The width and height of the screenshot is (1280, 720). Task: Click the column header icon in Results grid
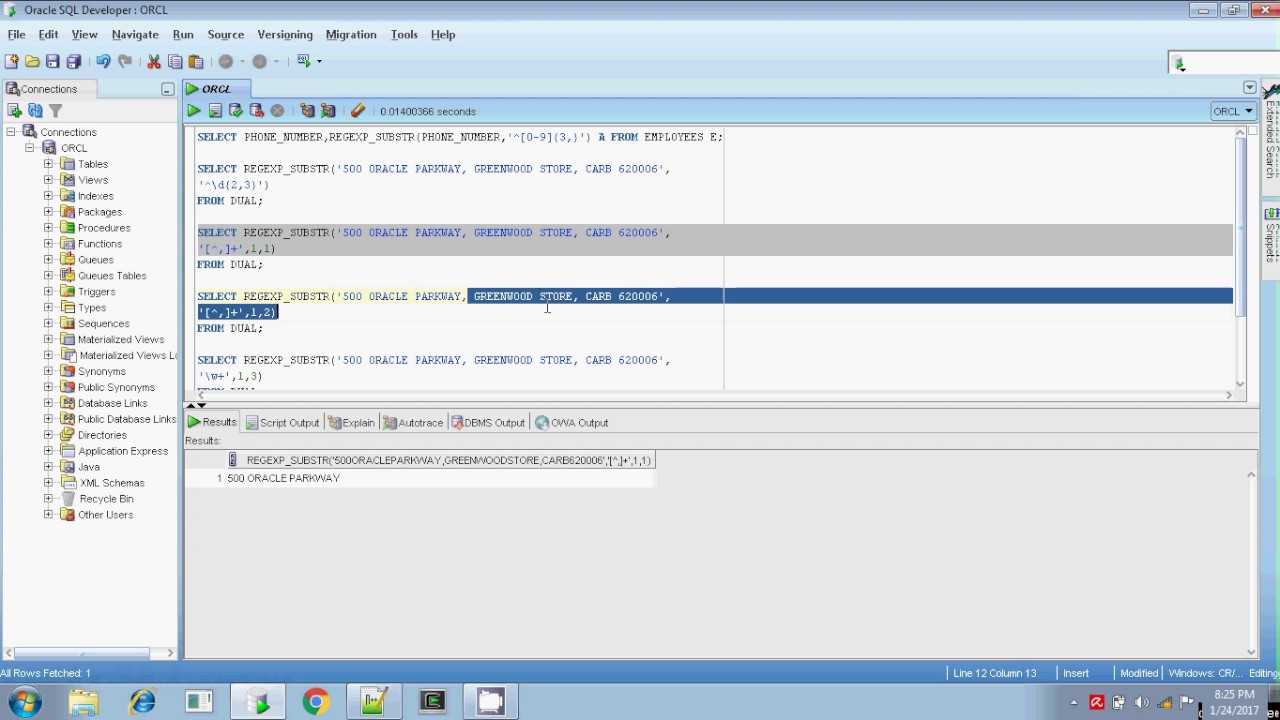coord(233,460)
